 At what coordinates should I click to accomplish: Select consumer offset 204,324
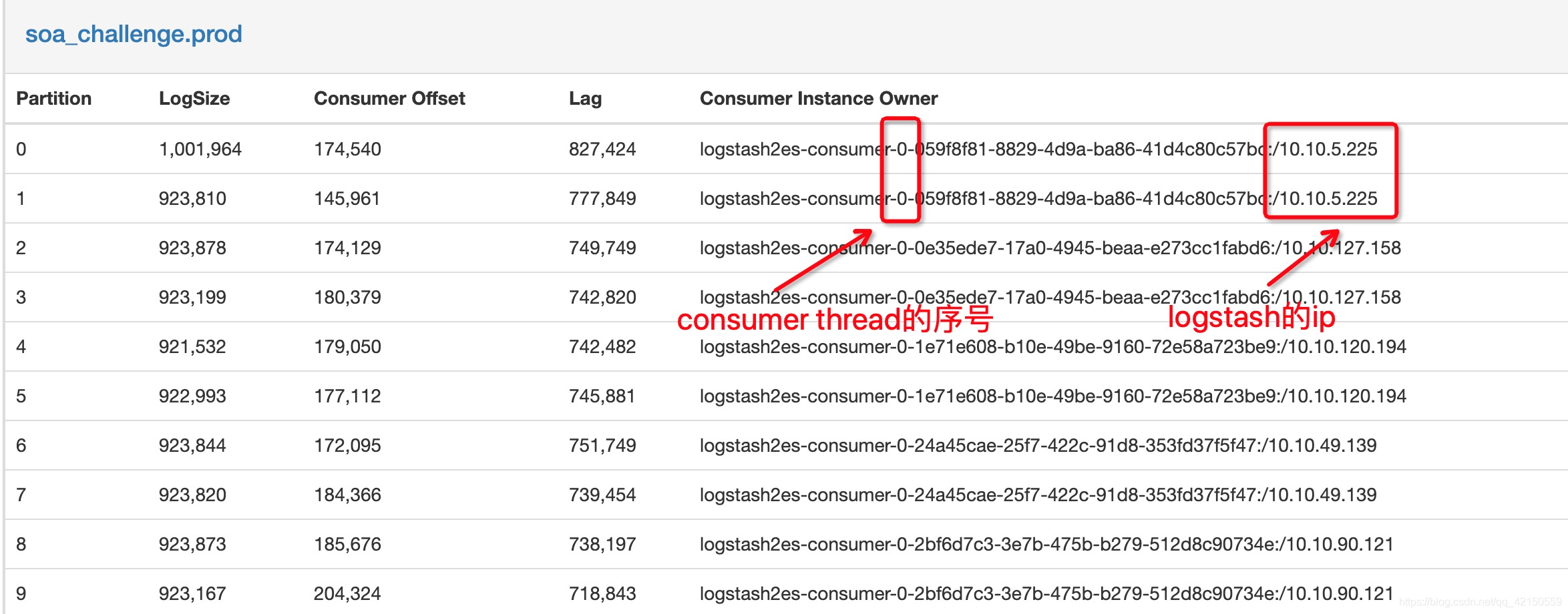347,593
